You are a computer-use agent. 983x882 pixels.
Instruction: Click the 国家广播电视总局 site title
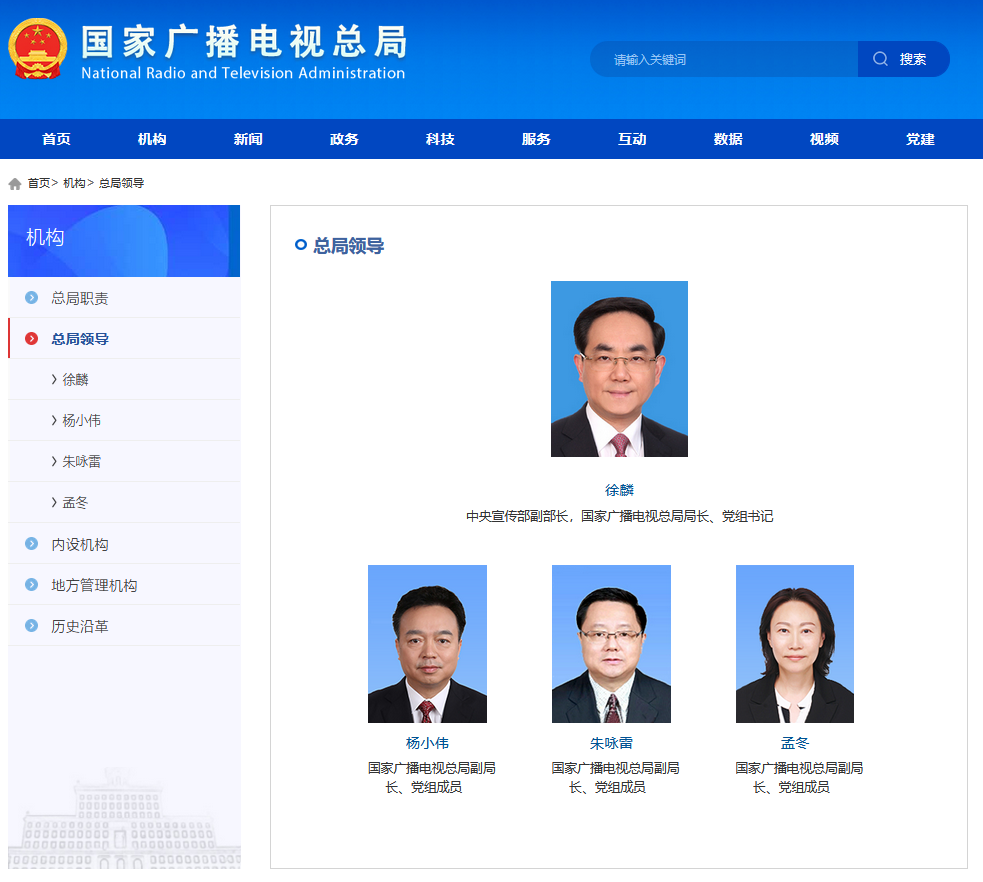click(244, 41)
